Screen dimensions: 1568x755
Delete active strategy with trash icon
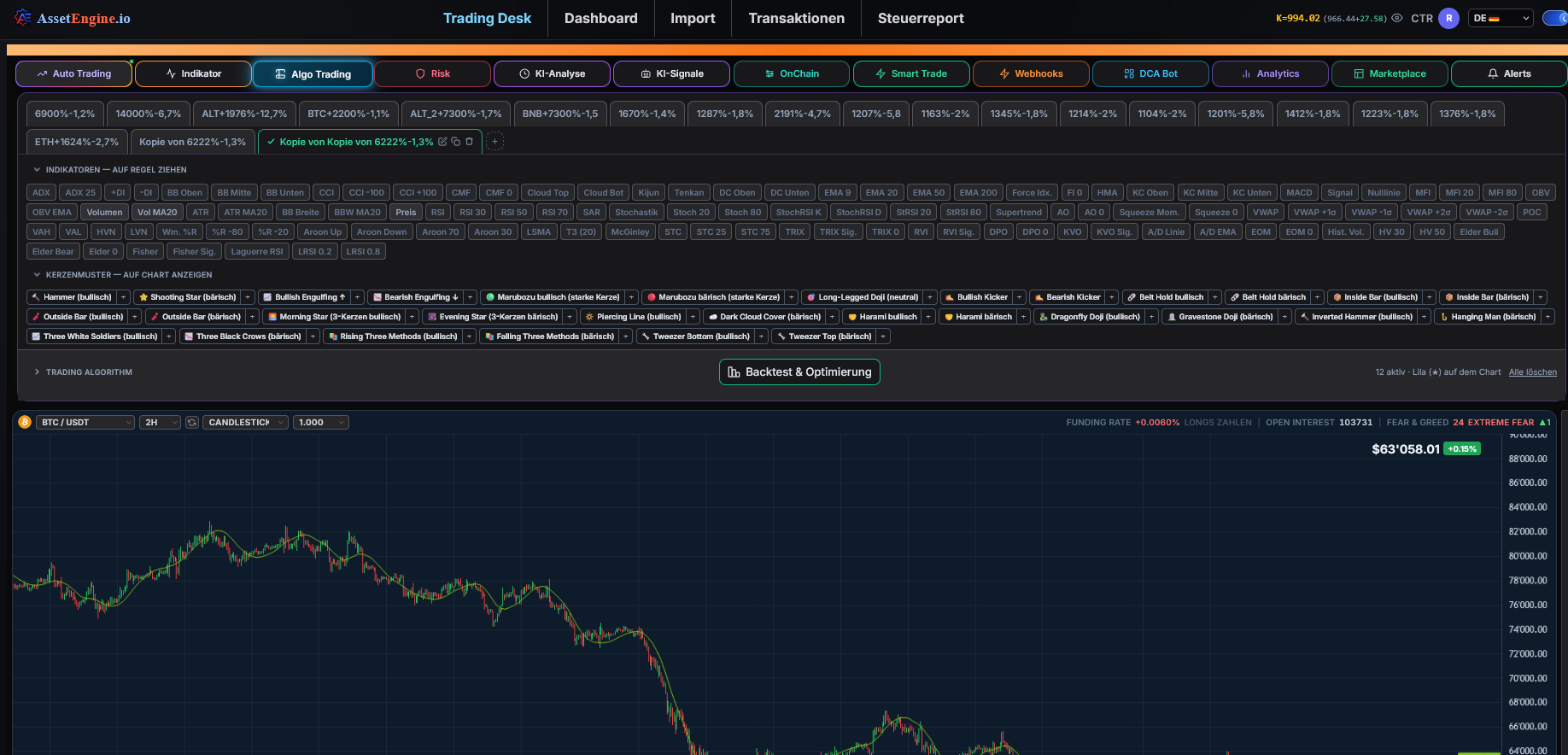(469, 142)
